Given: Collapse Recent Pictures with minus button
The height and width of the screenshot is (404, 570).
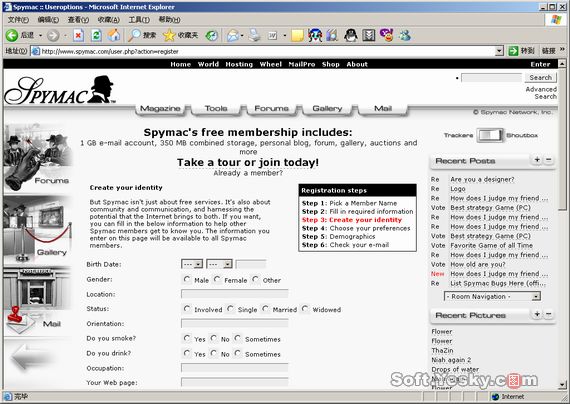Looking at the screenshot, I should coord(549,314).
